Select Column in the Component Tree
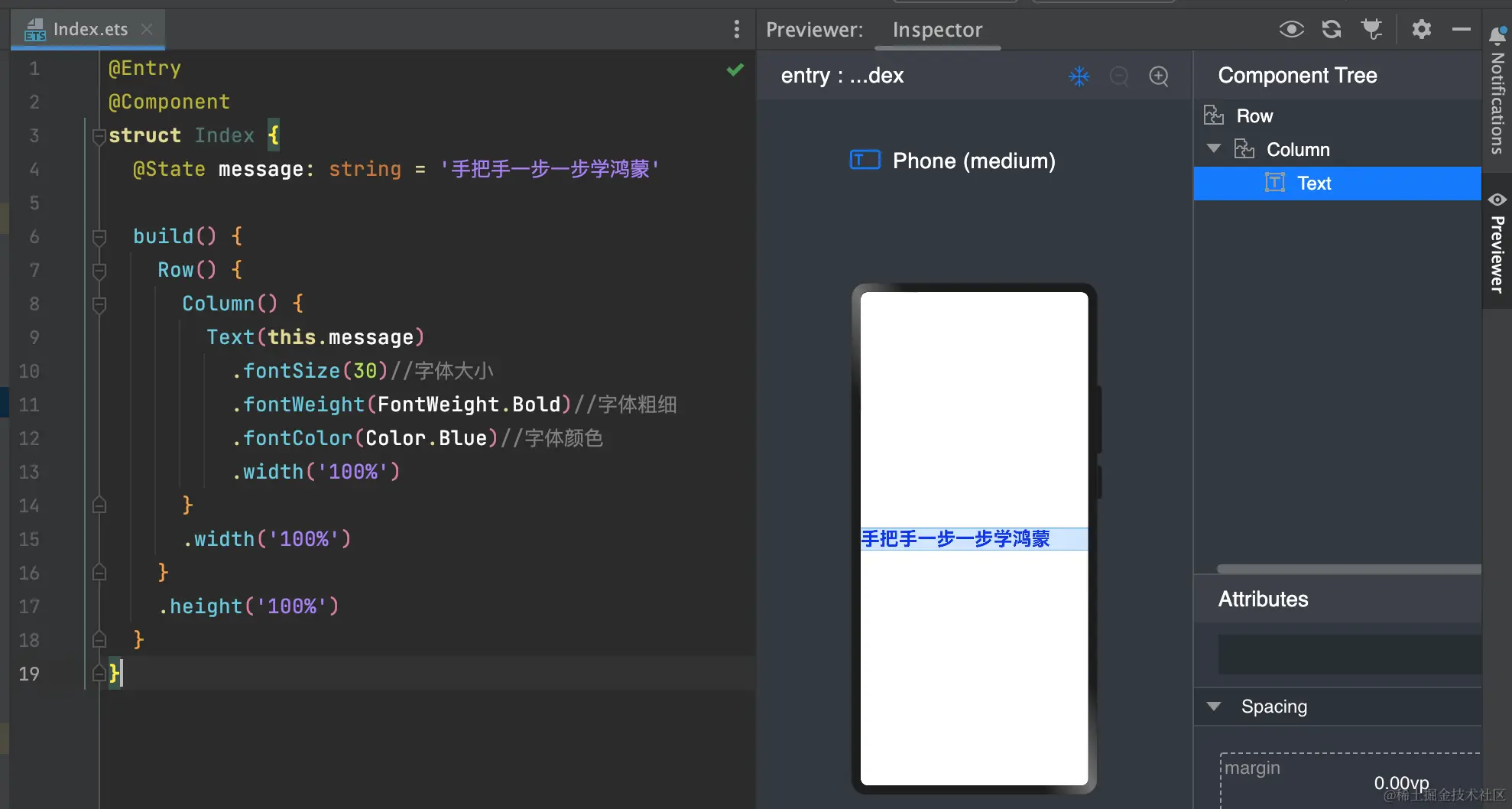 (x=1298, y=149)
